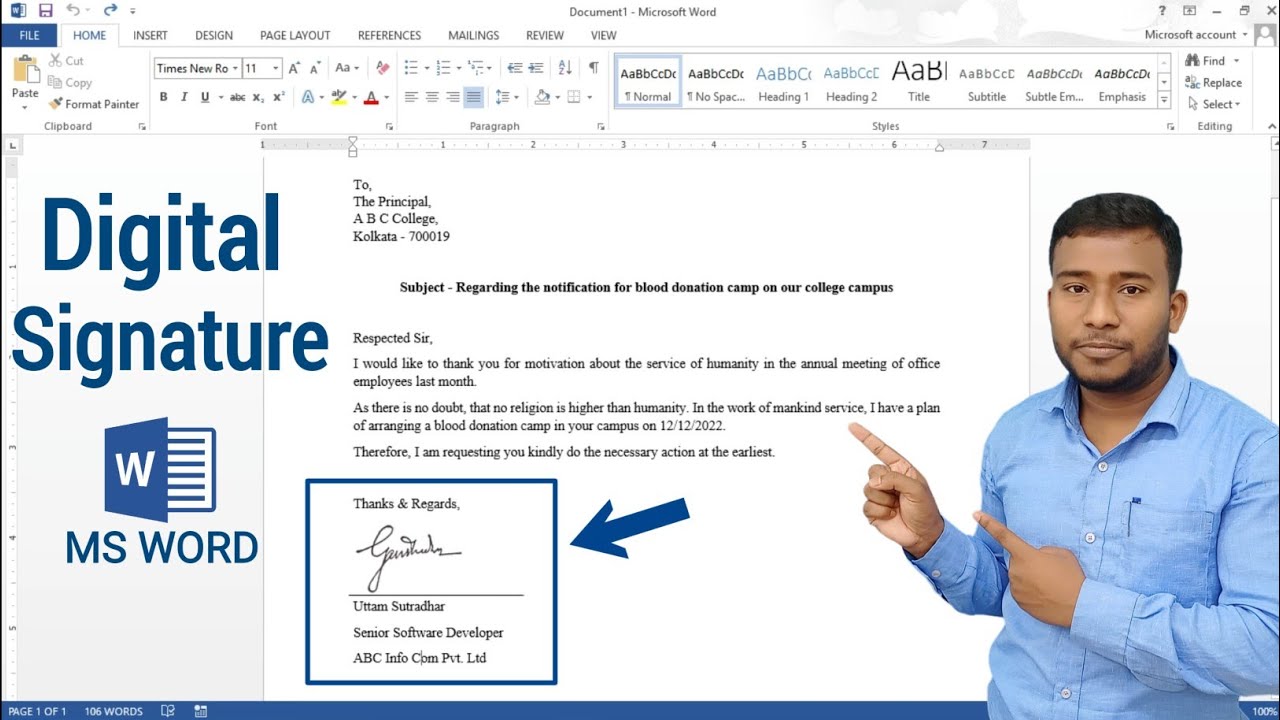Grow the font size
The width and height of the screenshot is (1280, 720).
tap(294, 68)
